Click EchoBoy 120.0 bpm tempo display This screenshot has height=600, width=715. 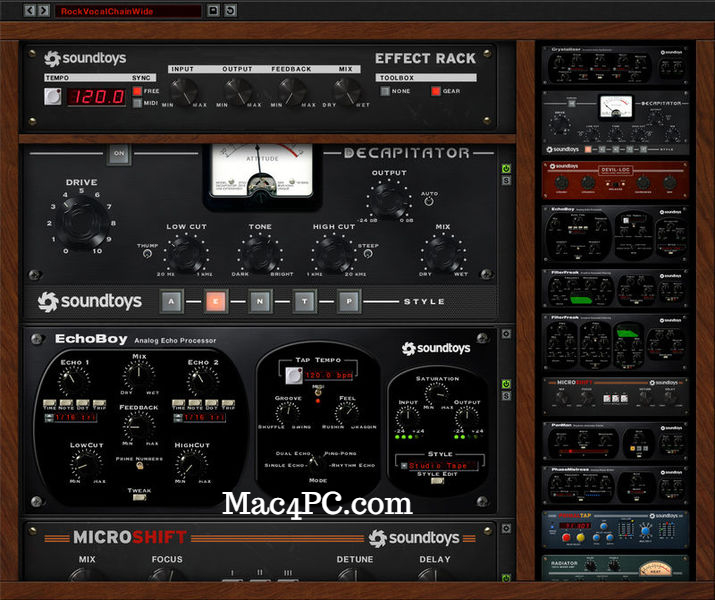point(328,375)
